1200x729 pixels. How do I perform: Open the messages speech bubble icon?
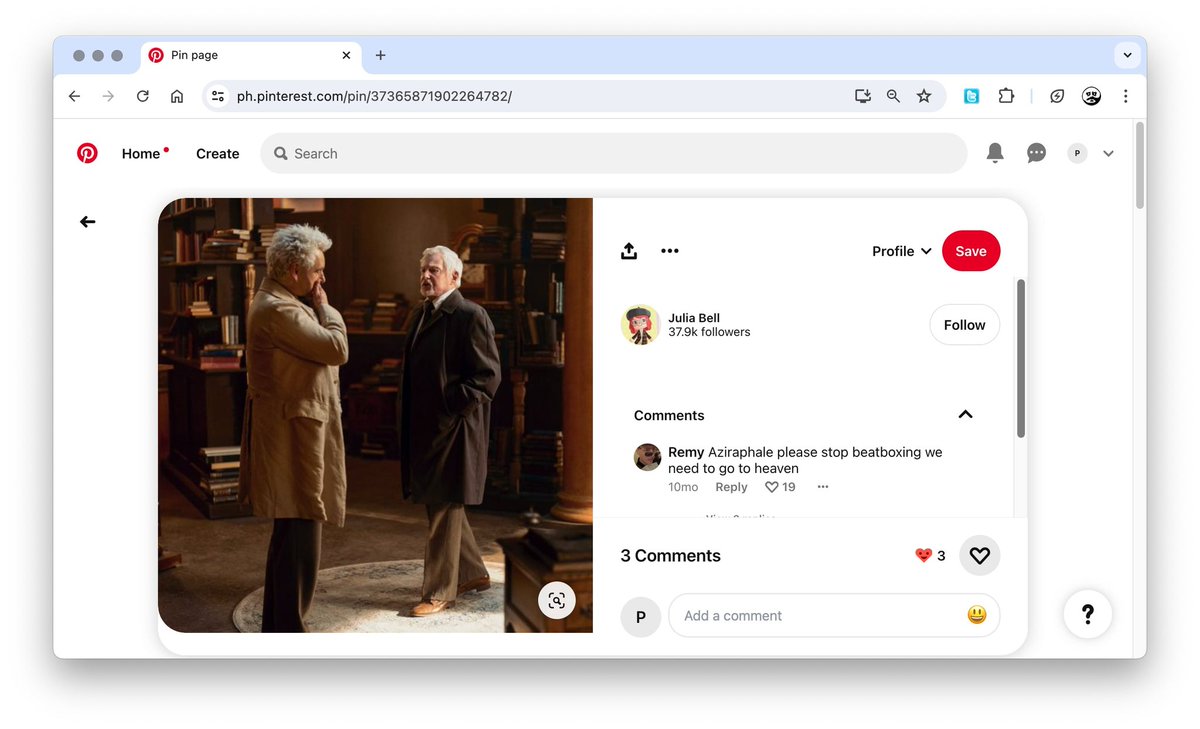click(x=1037, y=153)
